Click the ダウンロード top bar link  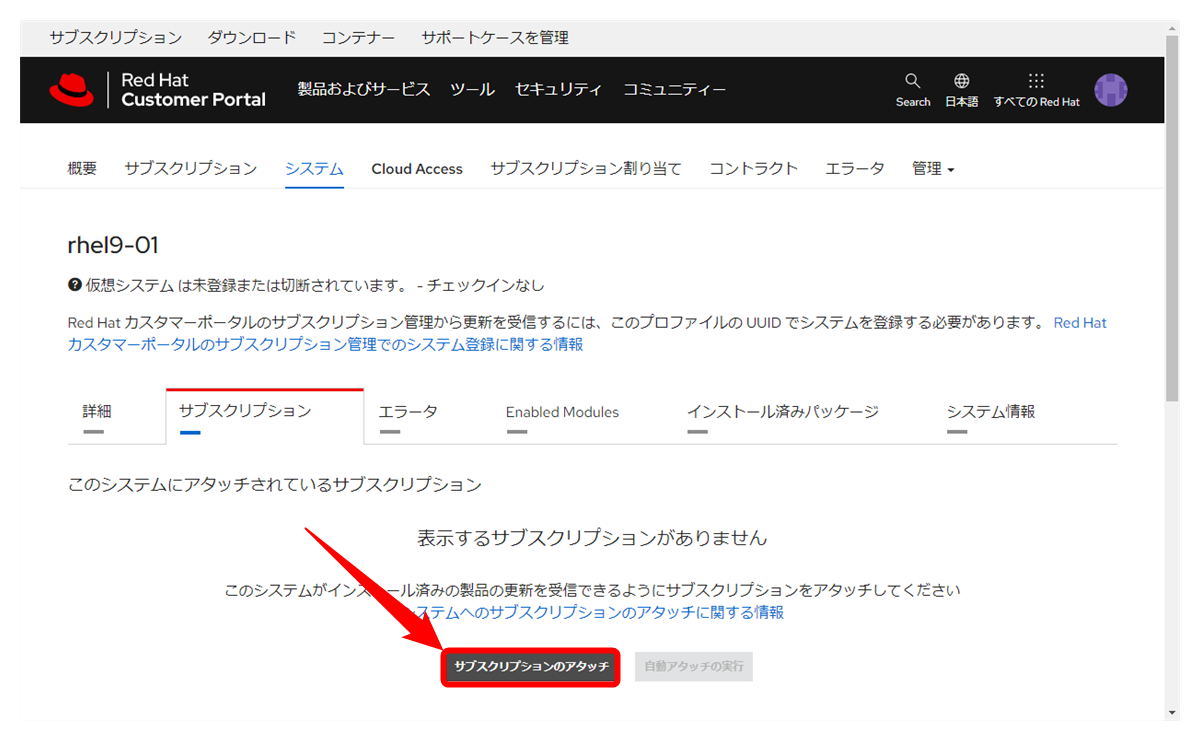(251, 38)
